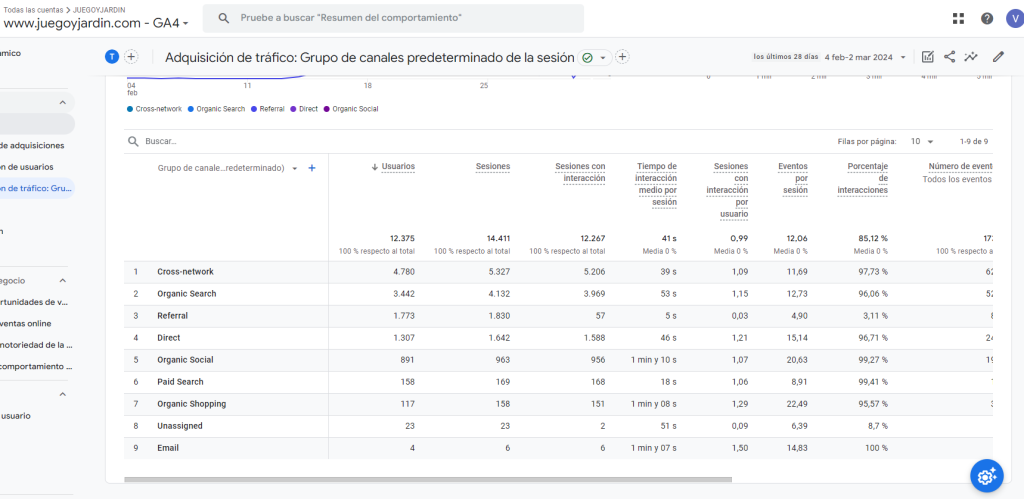The height and width of the screenshot is (499, 1024).
Task: Open the floating blue gear assistant button
Action: tap(986, 476)
